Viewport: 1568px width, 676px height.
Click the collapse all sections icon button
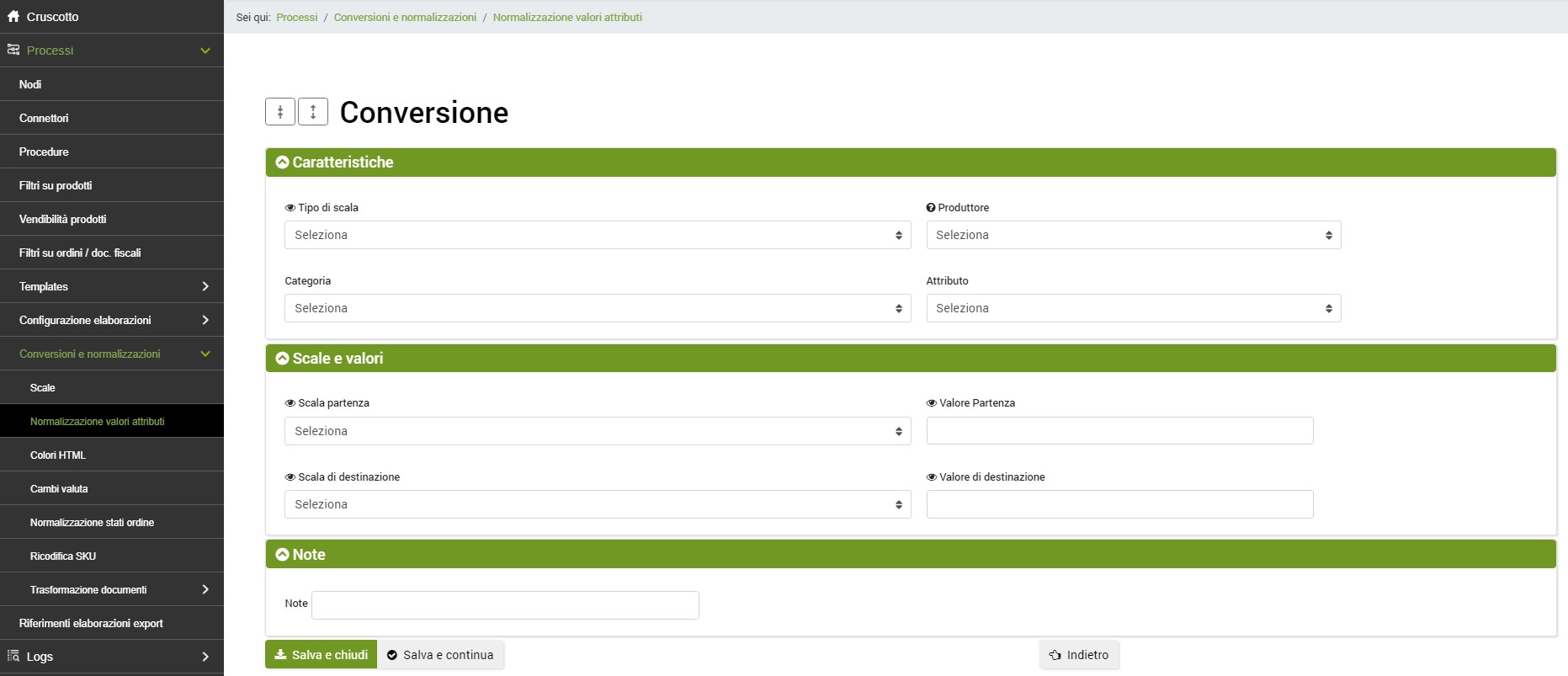[x=280, y=112]
